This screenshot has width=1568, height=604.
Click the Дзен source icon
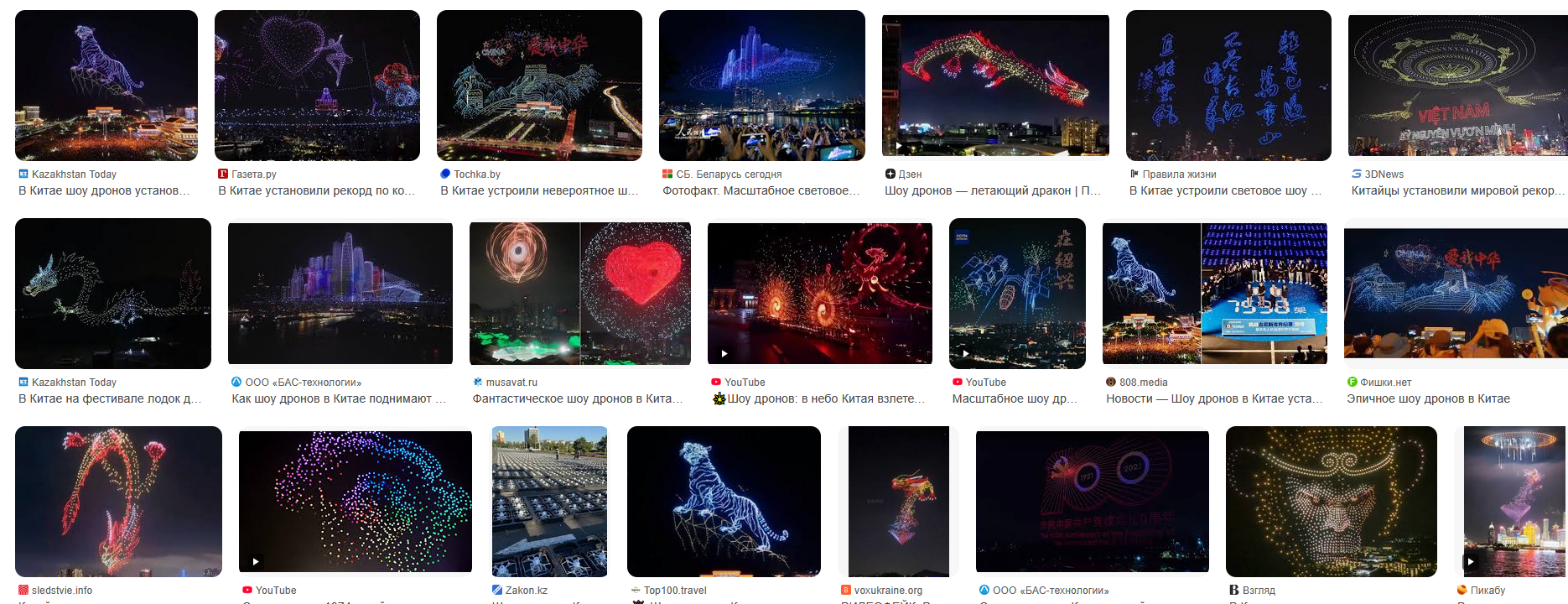(x=890, y=174)
